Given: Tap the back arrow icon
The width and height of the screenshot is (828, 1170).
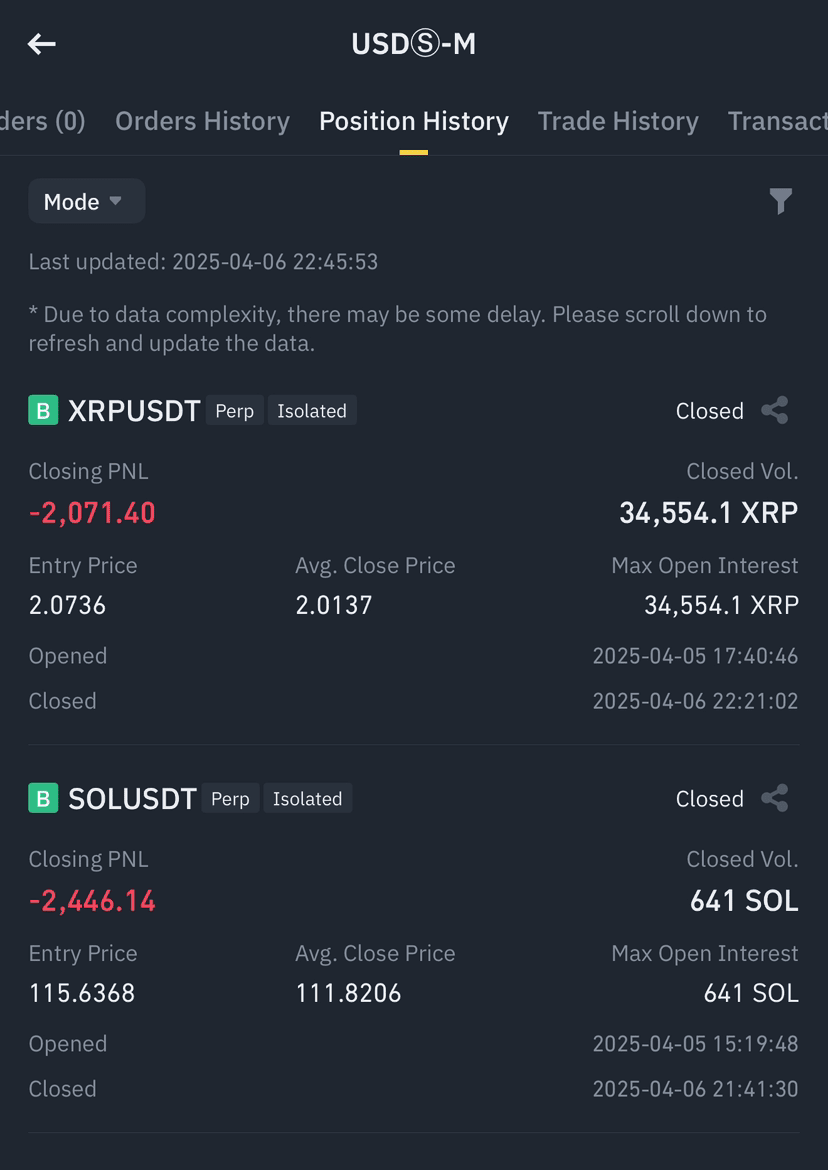Looking at the screenshot, I should pyautogui.click(x=42, y=44).
